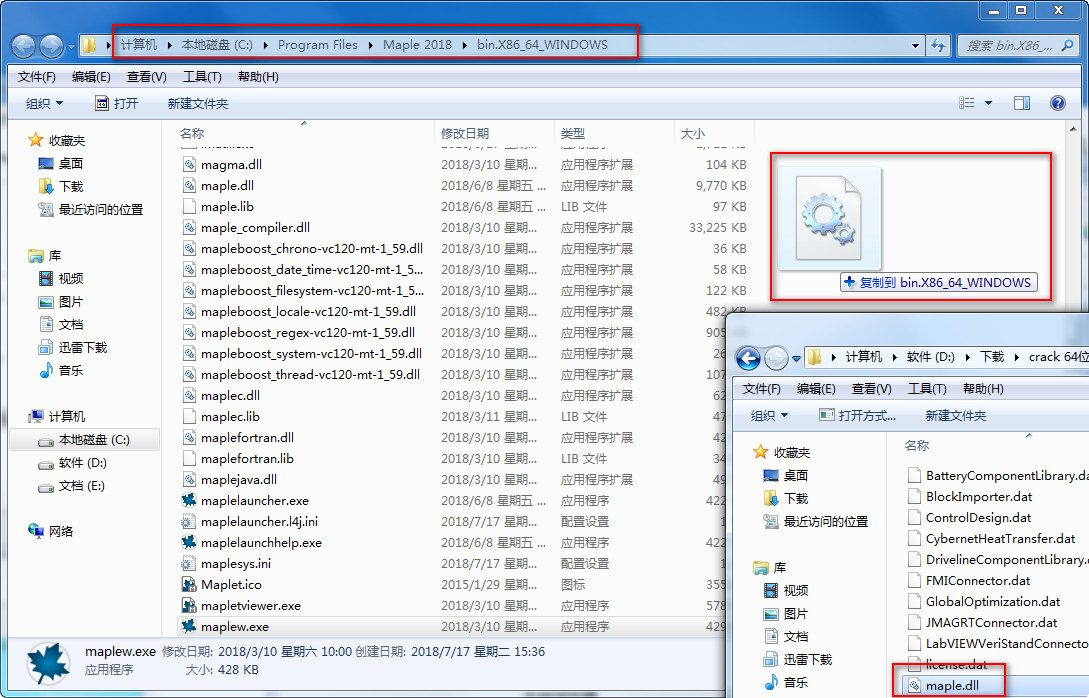Sort by the 名称 column header
1089x698 pixels.
(192, 133)
